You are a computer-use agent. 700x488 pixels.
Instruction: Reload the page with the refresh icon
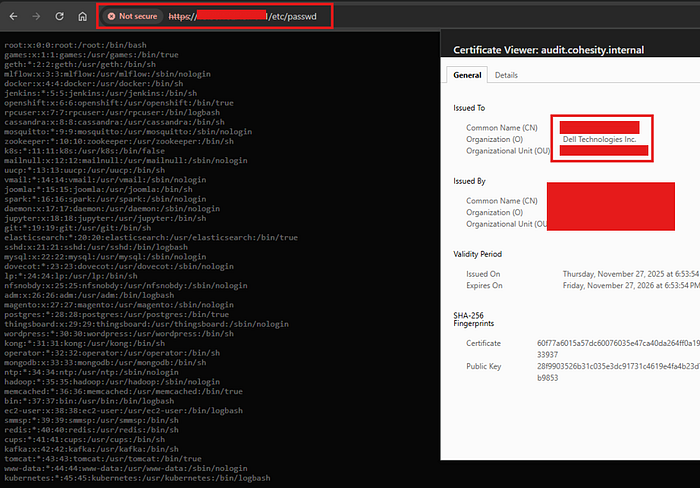coord(59,17)
